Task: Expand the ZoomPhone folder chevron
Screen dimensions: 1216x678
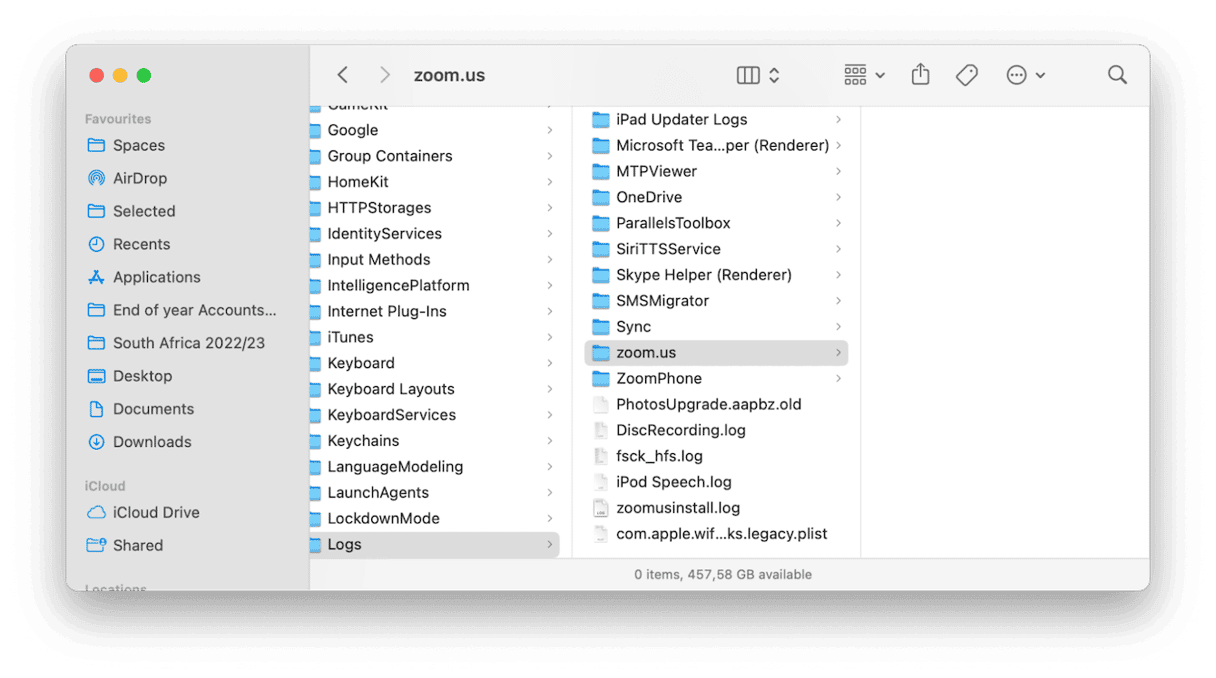Action: pyautogui.click(x=838, y=378)
